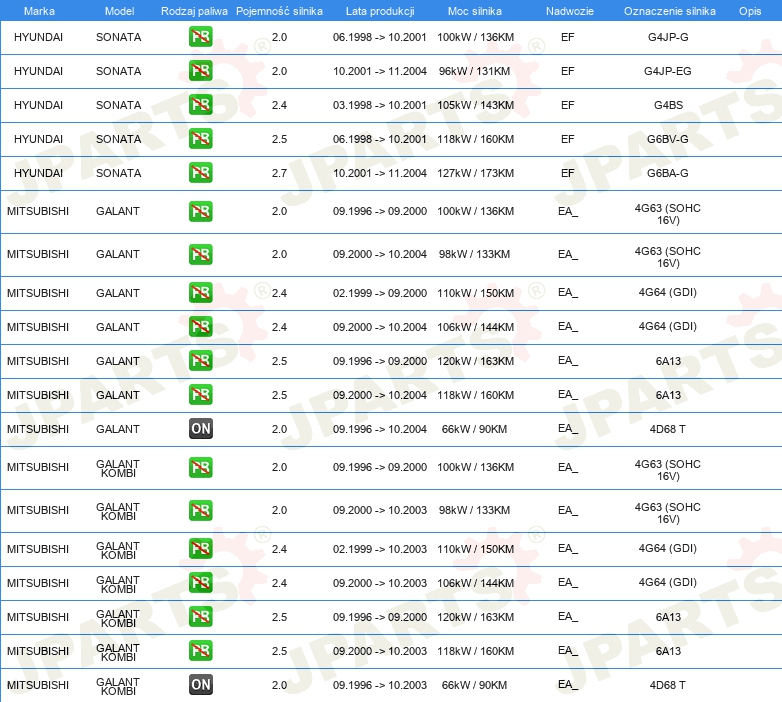Select engine code G4JP-EG
The width and height of the screenshot is (782, 702).
coord(668,71)
